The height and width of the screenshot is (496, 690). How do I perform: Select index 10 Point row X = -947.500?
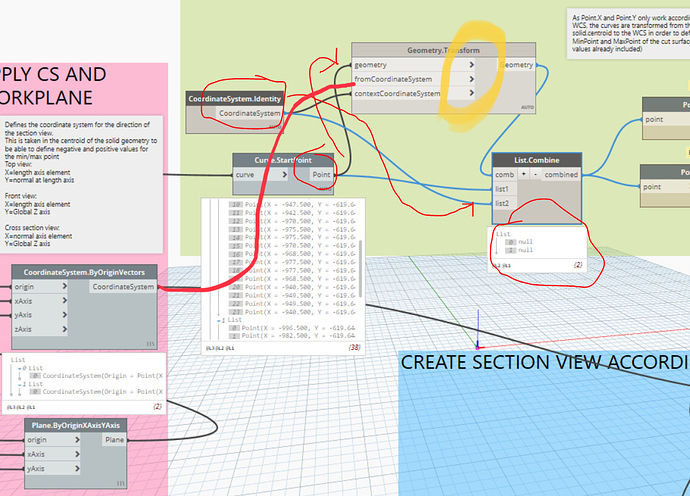292,205
